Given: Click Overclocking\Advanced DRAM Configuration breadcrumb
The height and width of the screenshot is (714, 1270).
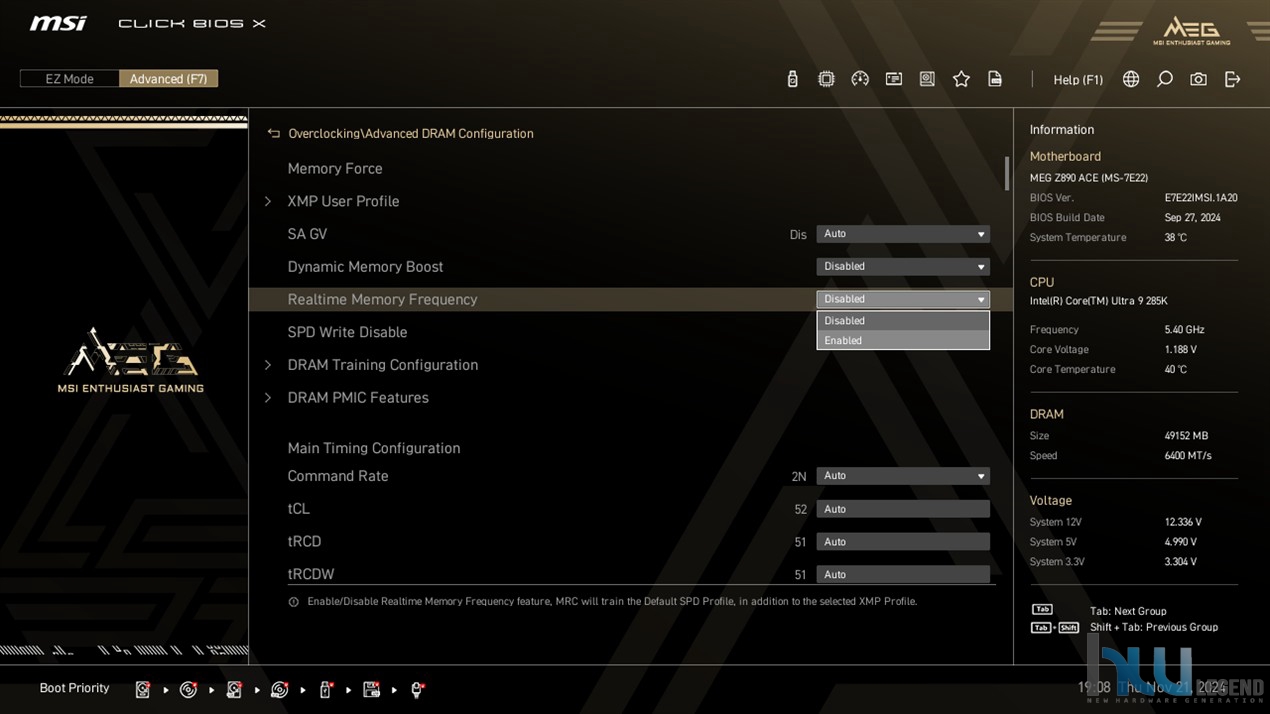Looking at the screenshot, I should (411, 133).
